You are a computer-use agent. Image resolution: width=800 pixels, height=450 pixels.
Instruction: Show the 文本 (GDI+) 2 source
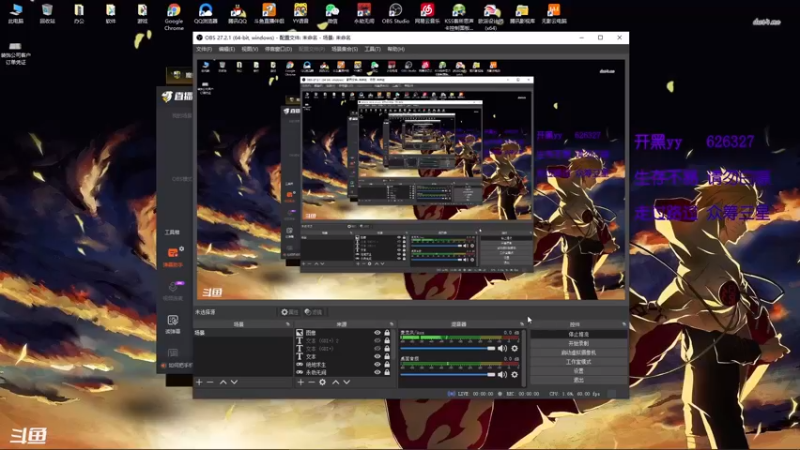[x=378, y=341]
